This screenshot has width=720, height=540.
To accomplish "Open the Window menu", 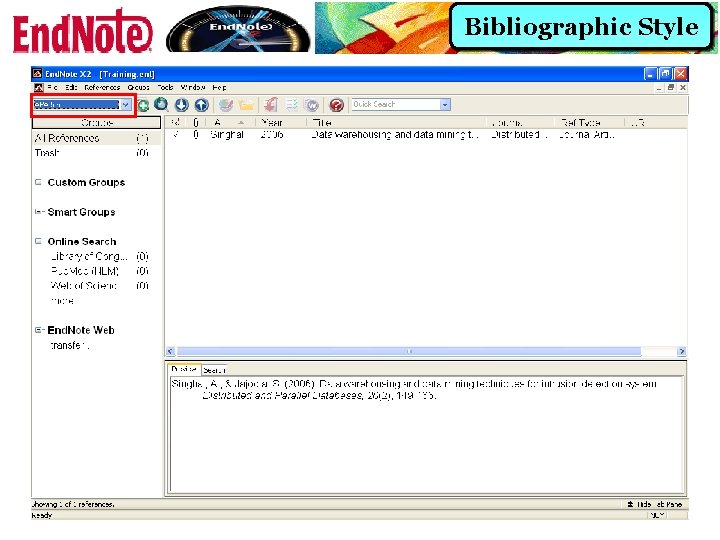I will pyautogui.click(x=193, y=87).
